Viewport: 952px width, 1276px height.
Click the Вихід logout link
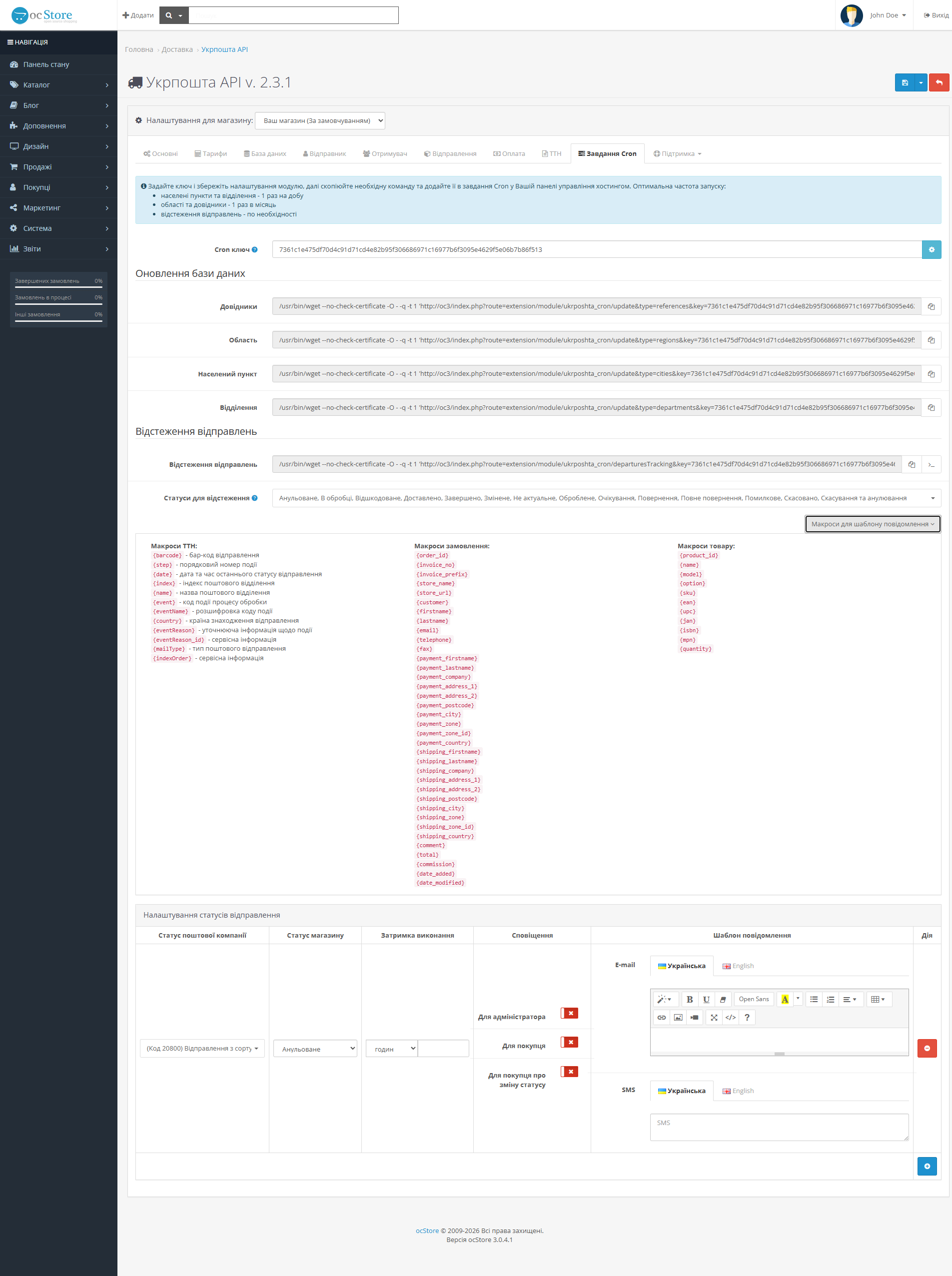(936, 15)
